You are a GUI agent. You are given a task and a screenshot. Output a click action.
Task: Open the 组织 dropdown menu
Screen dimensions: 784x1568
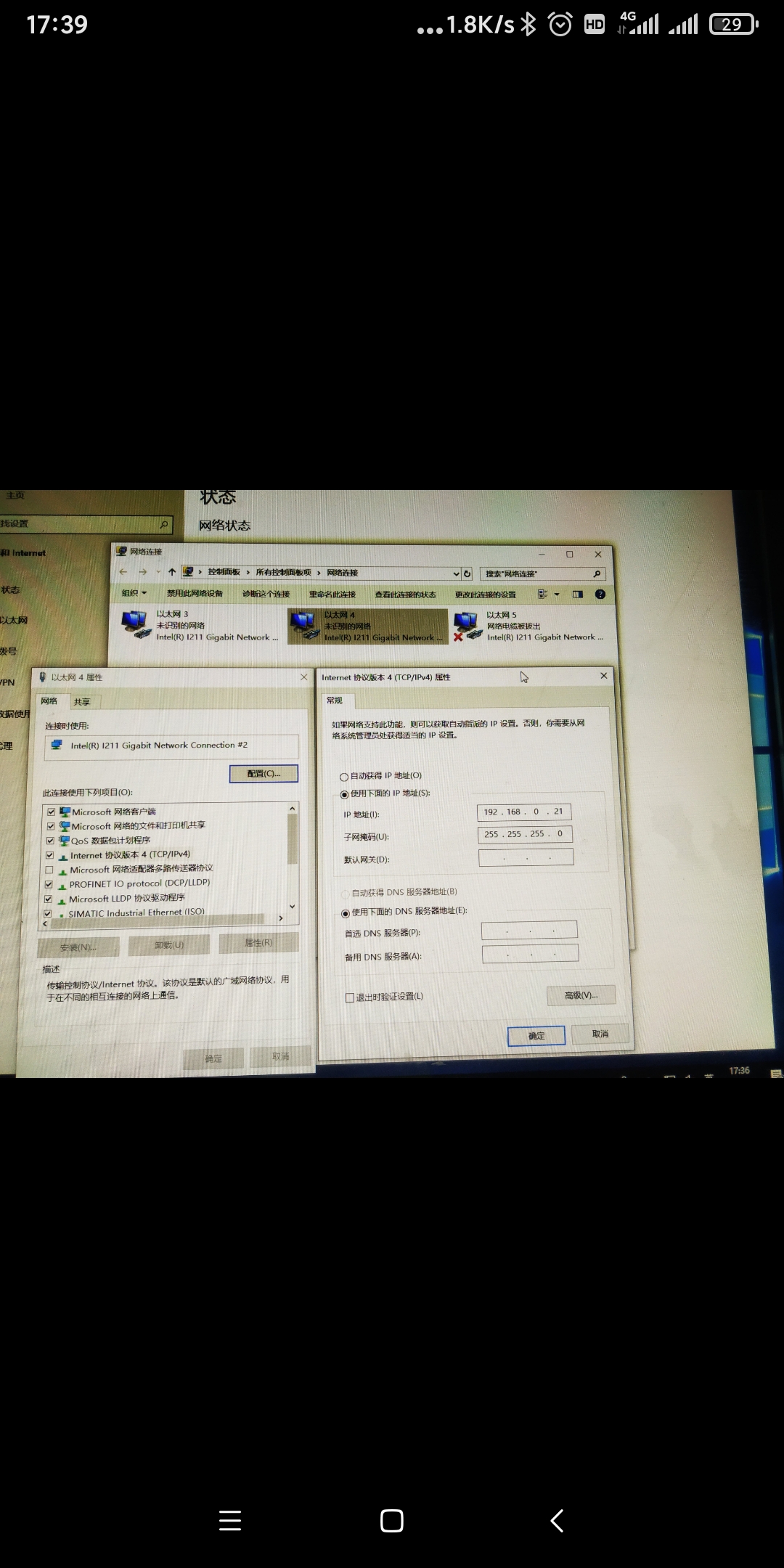(x=134, y=593)
